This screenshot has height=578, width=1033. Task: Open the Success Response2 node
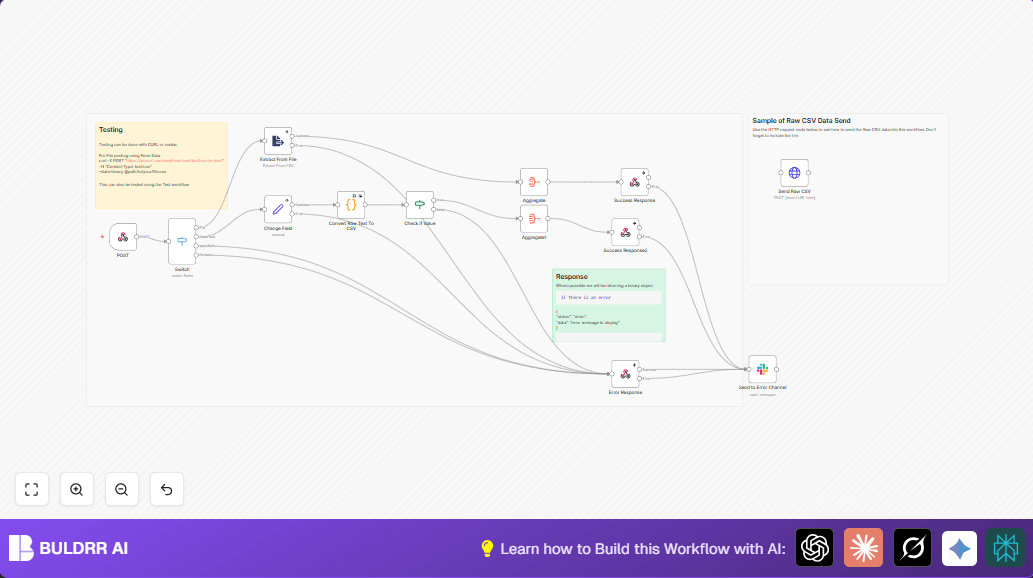click(625, 232)
